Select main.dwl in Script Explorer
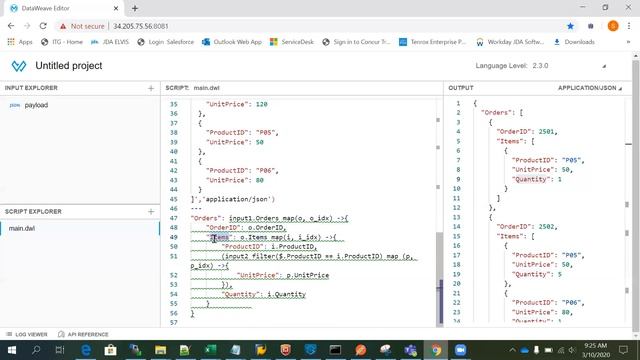This screenshot has height=360, width=640. pyautogui.click(x=22, y=228)
